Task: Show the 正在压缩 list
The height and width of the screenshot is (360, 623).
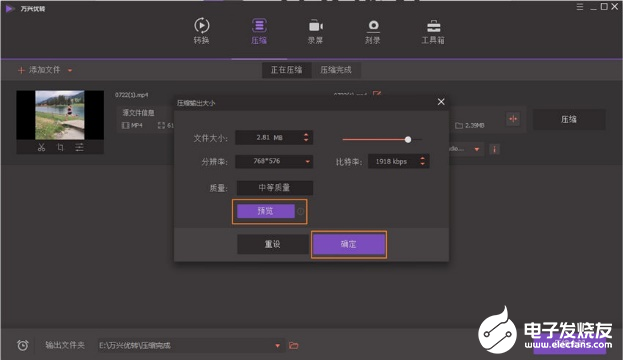Action: [286, 70]
